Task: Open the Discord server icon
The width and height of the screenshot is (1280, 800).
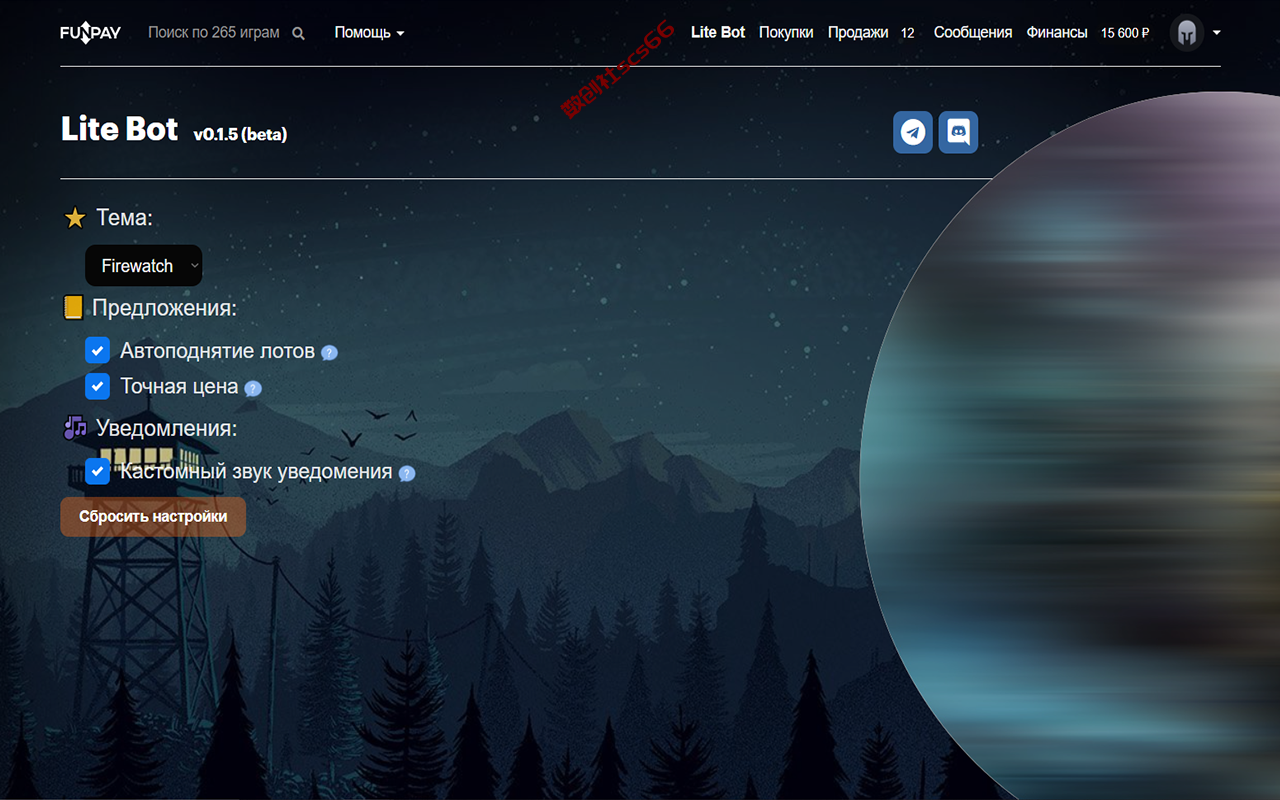Action: [958, 132]
